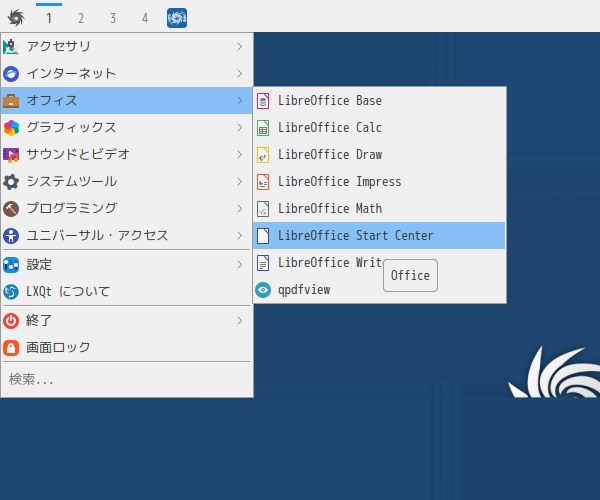Open the グラフィックス menu entry

coord(127,128)
